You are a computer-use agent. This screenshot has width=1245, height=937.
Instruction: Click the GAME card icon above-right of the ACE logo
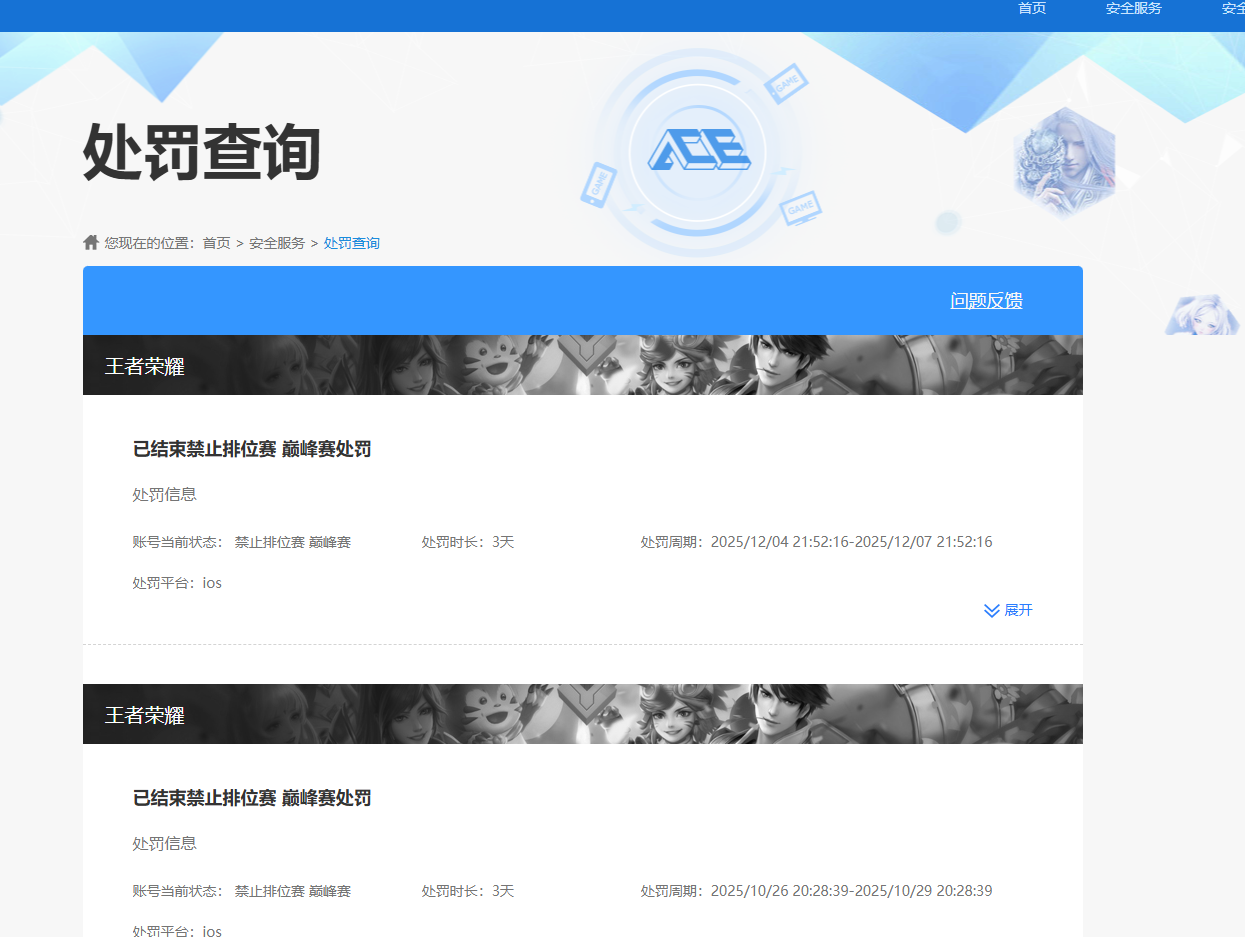pos(786,85)
